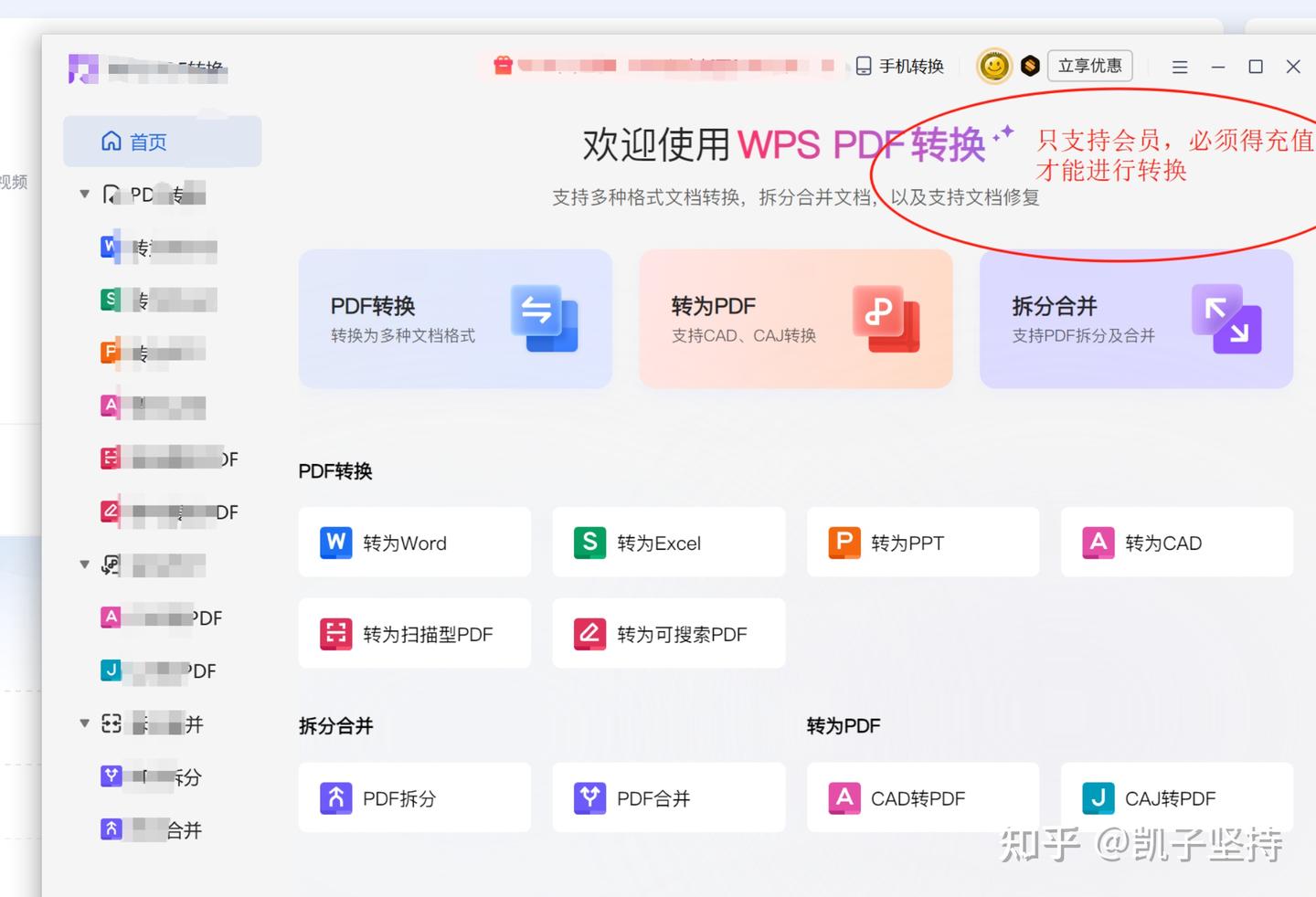
Task: Click the 立享优惠 button
Action: (x=1089, y=66)
